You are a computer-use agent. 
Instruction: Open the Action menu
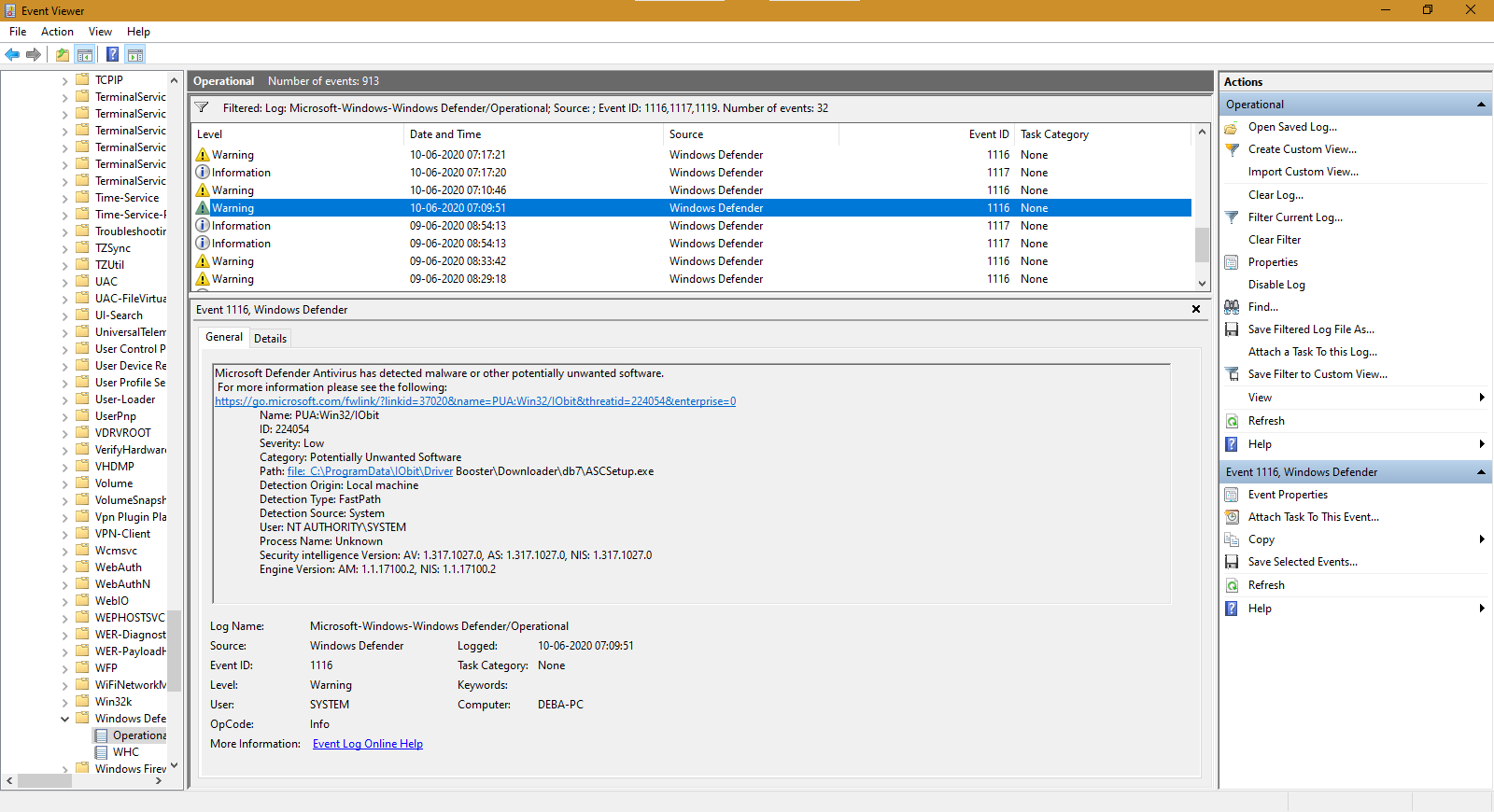(57, 32)
